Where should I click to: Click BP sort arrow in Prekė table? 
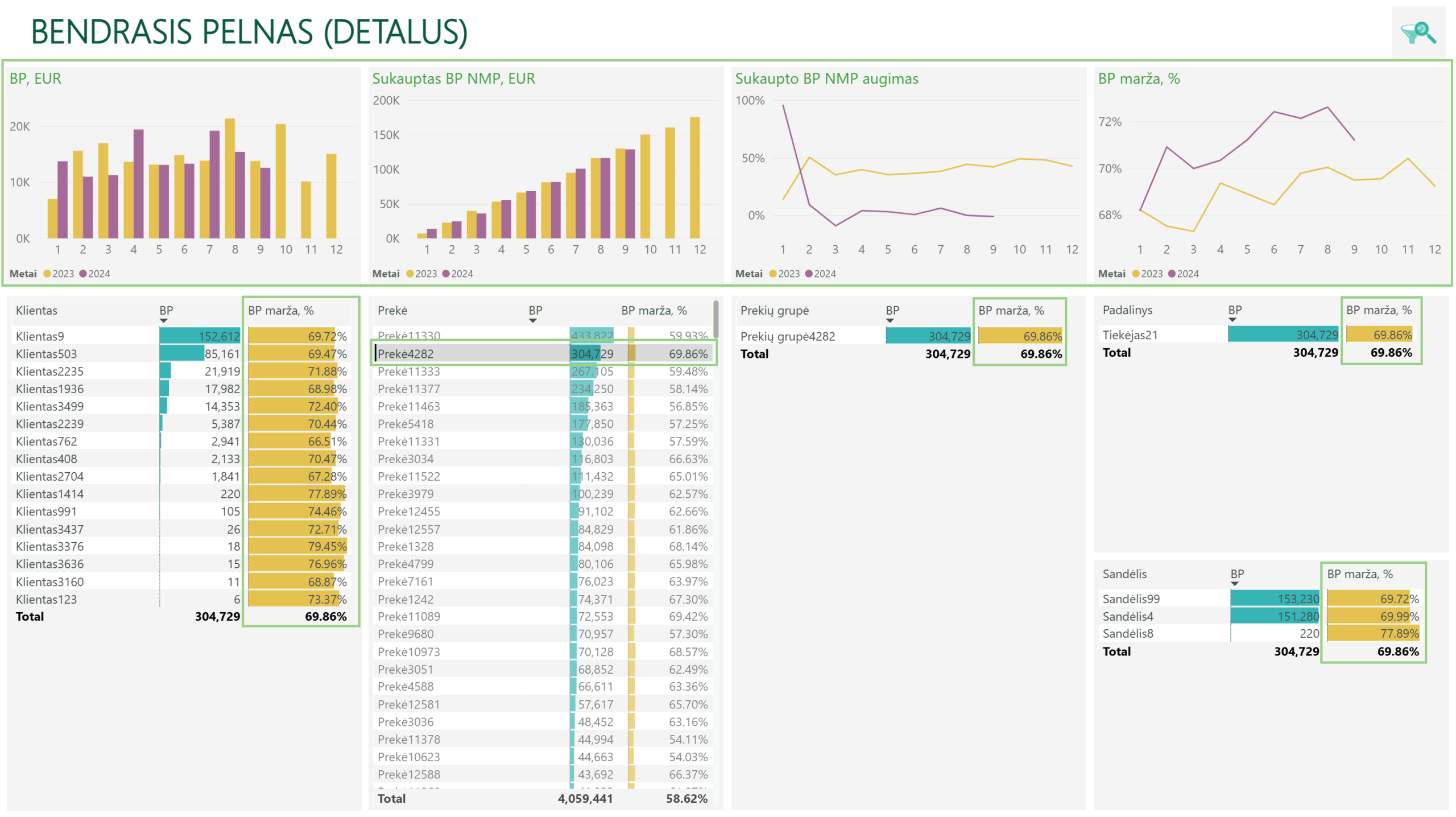[533, 321]
